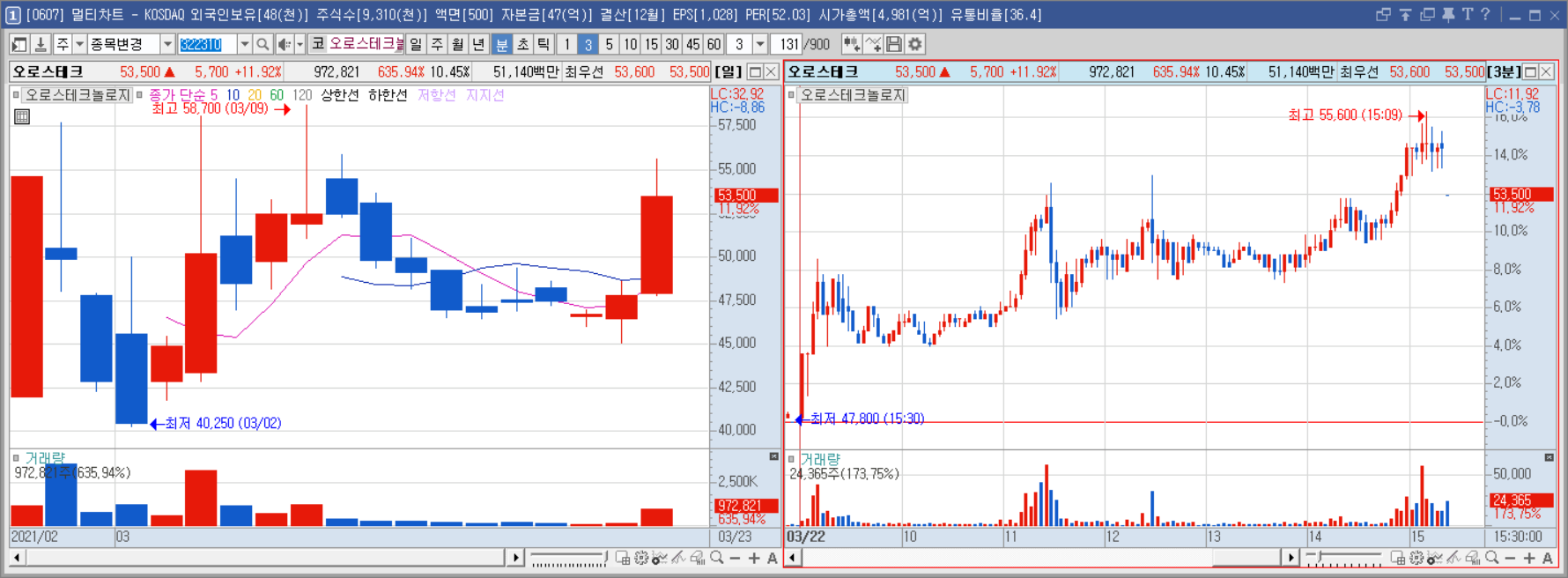
Task: Zoom out with minus below 3-minute chart
Action: click(x=1511, y=558)
